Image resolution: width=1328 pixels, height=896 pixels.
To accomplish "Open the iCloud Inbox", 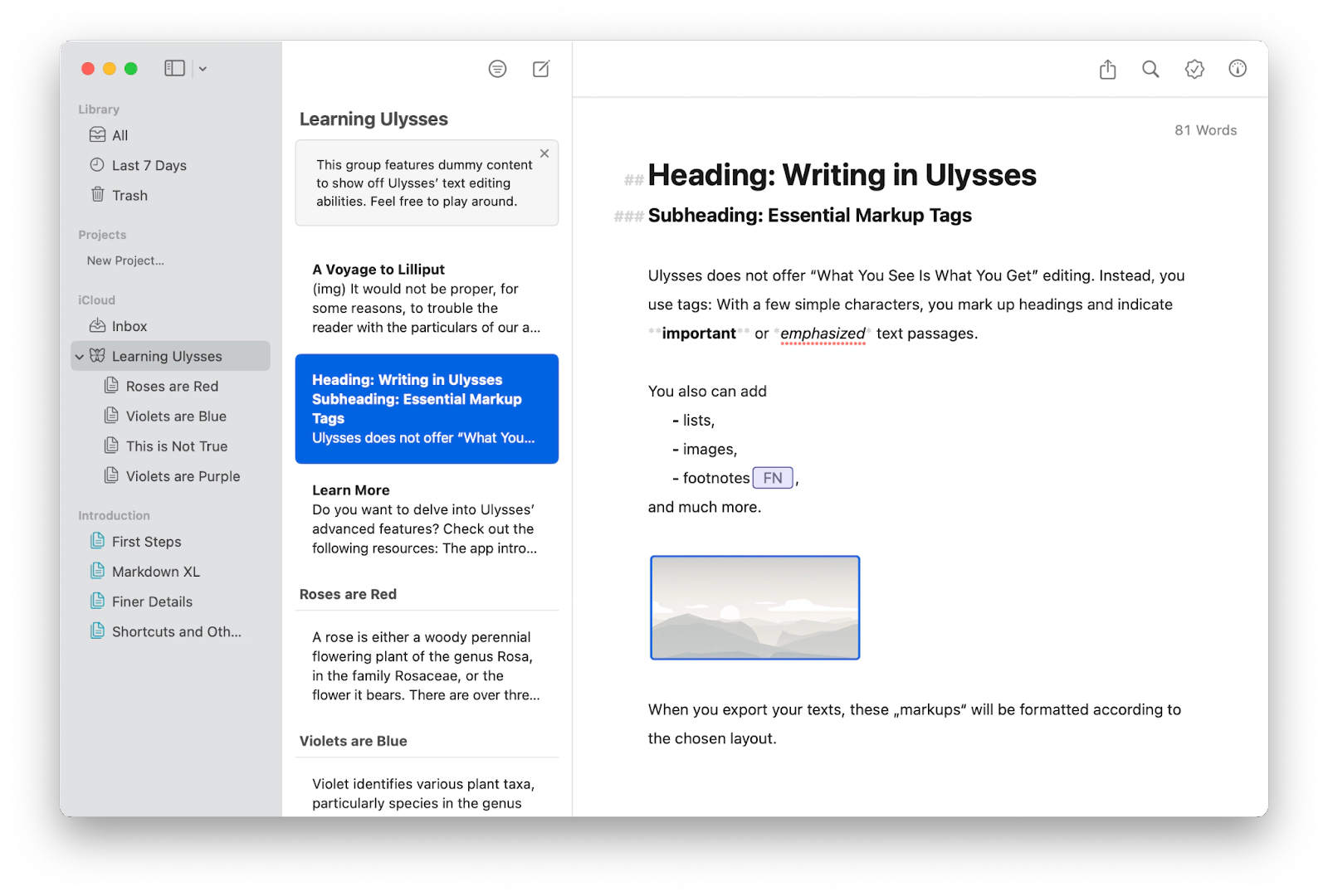I will pyautogui.click(x=171, y=326).
